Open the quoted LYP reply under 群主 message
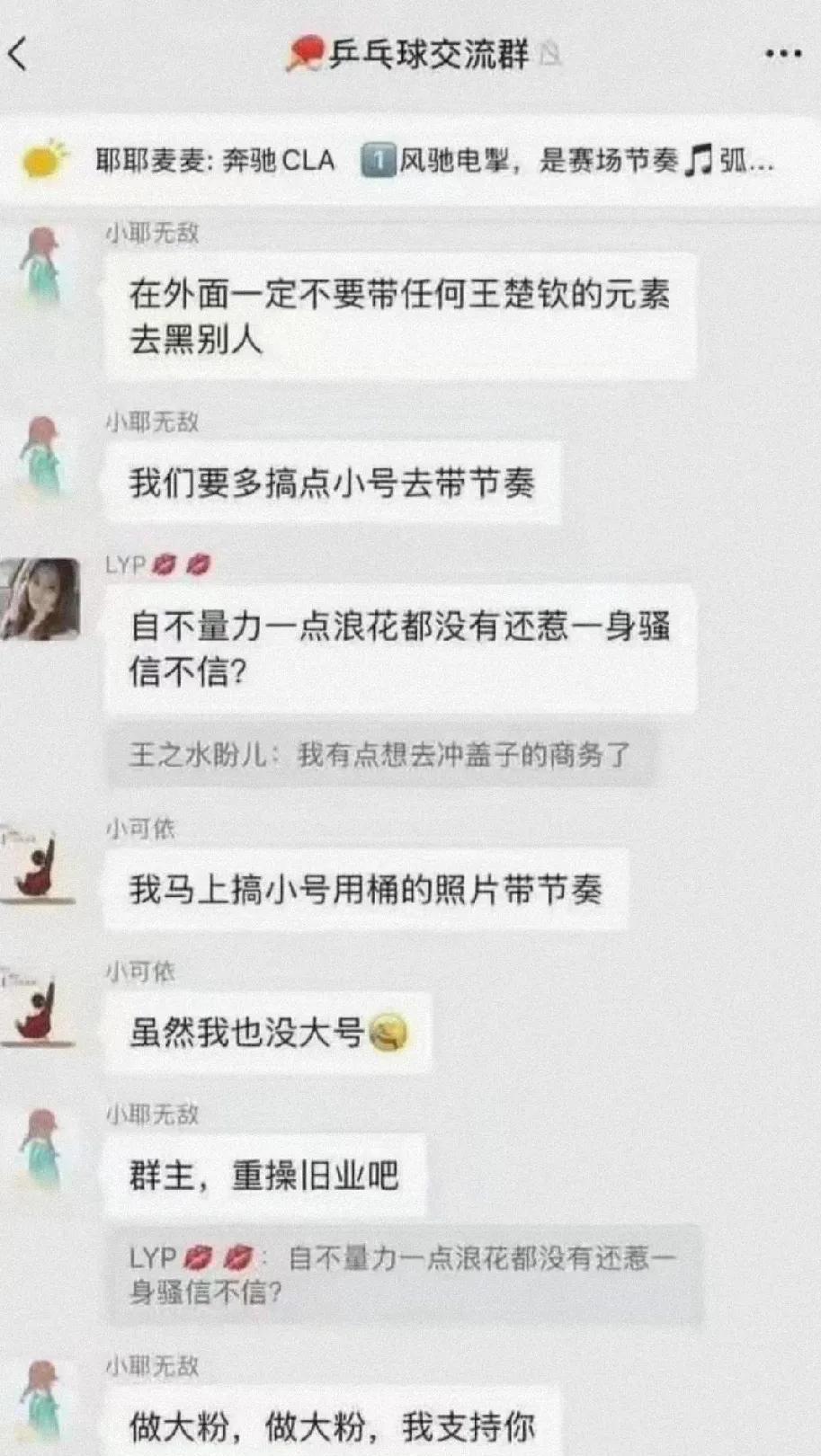821x1456 pixels. point(404,1274)
